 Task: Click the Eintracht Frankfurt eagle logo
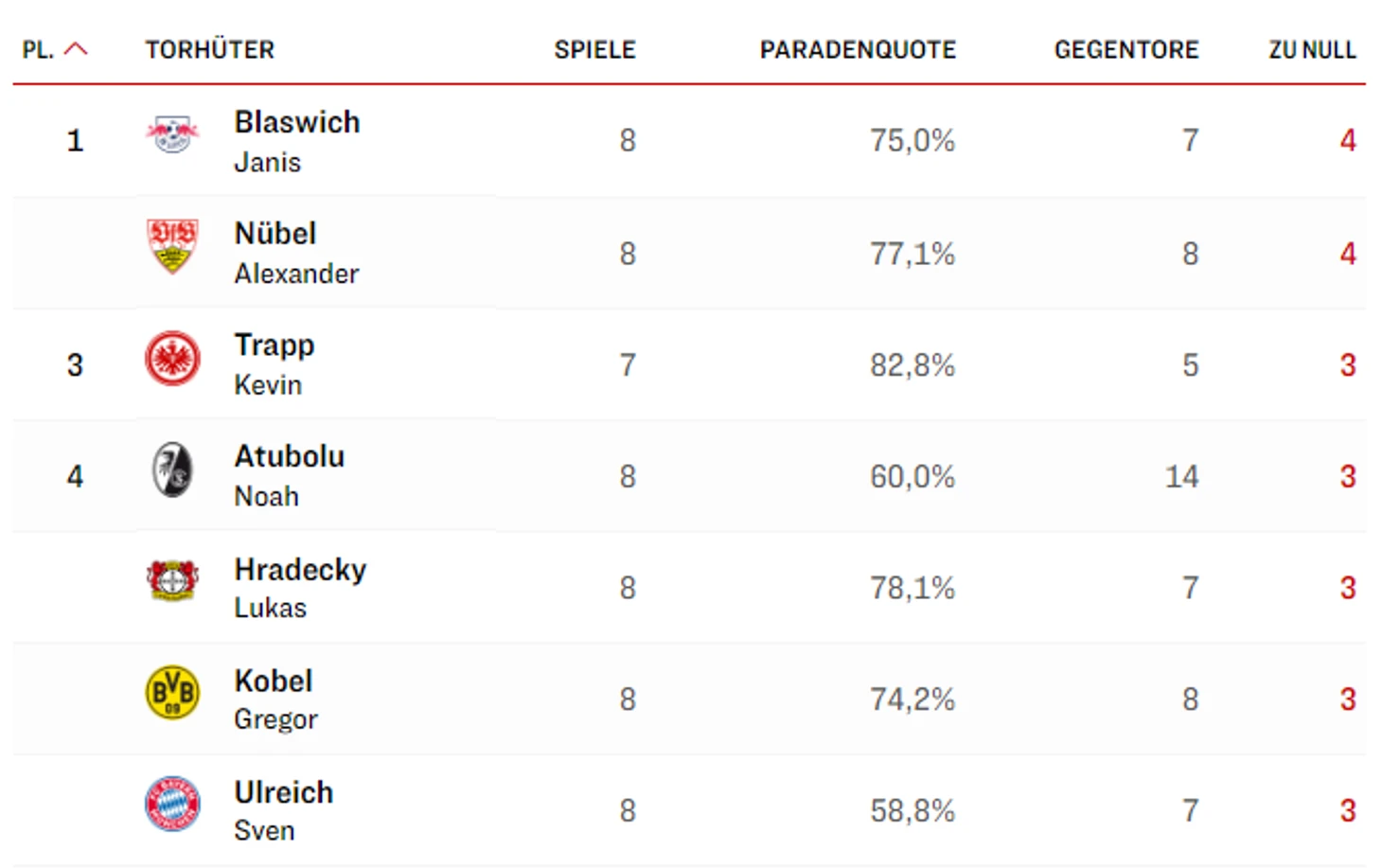[172, 359]
